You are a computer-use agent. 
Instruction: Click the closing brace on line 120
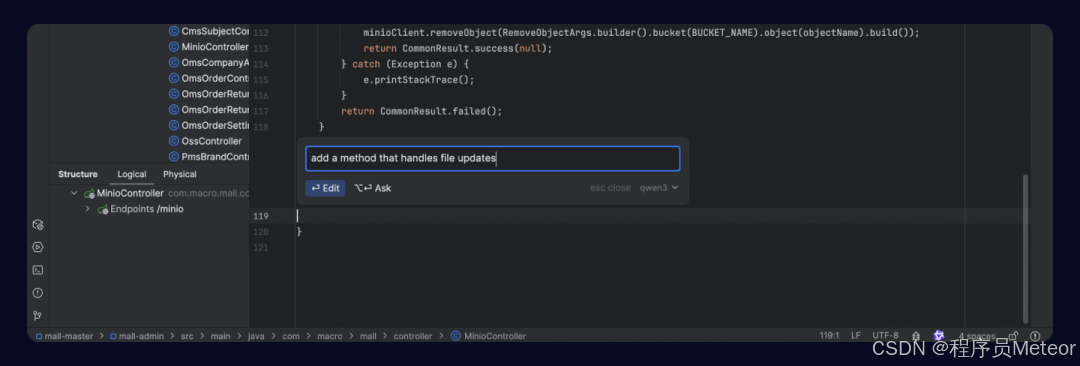[x=300, y=232]
